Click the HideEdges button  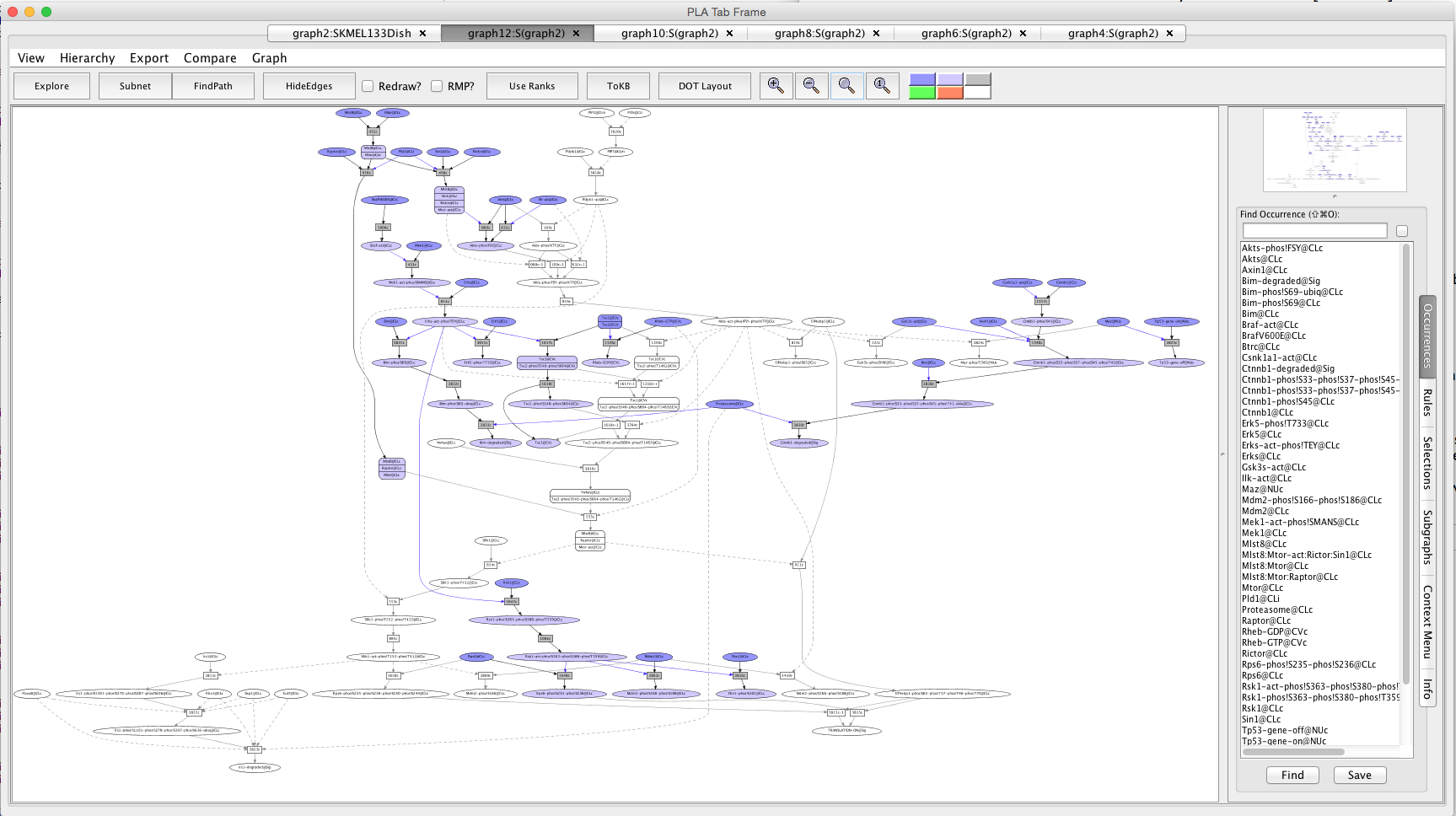pos(309,86)
